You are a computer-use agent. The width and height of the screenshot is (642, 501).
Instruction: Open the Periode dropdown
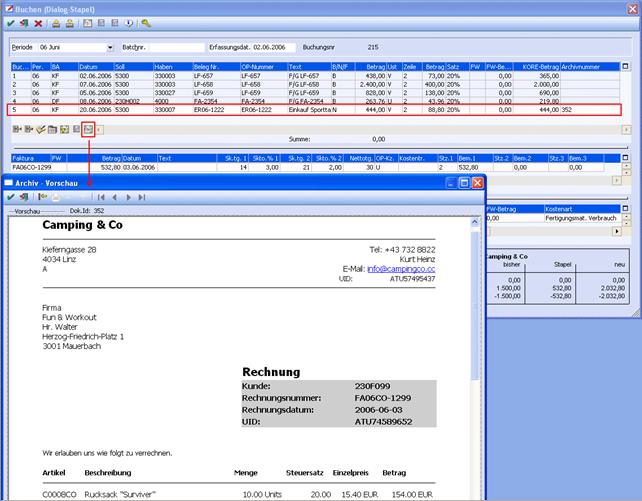[109, 47]
